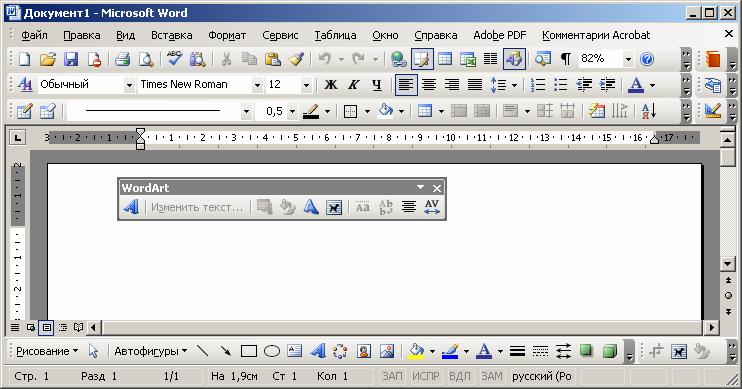This screenshot has height=389, width=742.
Task: Paste from clipboard icon
Action: click(273, 59)
